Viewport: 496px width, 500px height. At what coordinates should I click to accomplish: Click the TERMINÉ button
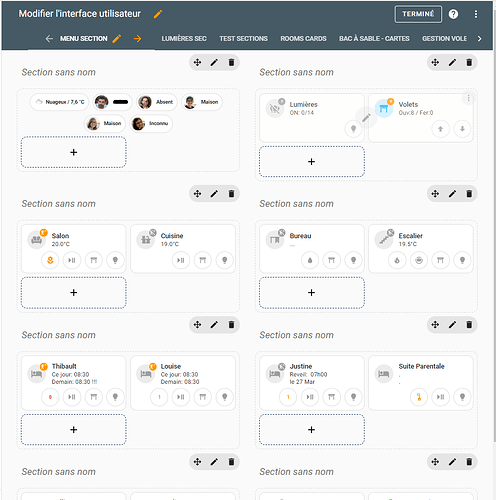pos(418,14)
